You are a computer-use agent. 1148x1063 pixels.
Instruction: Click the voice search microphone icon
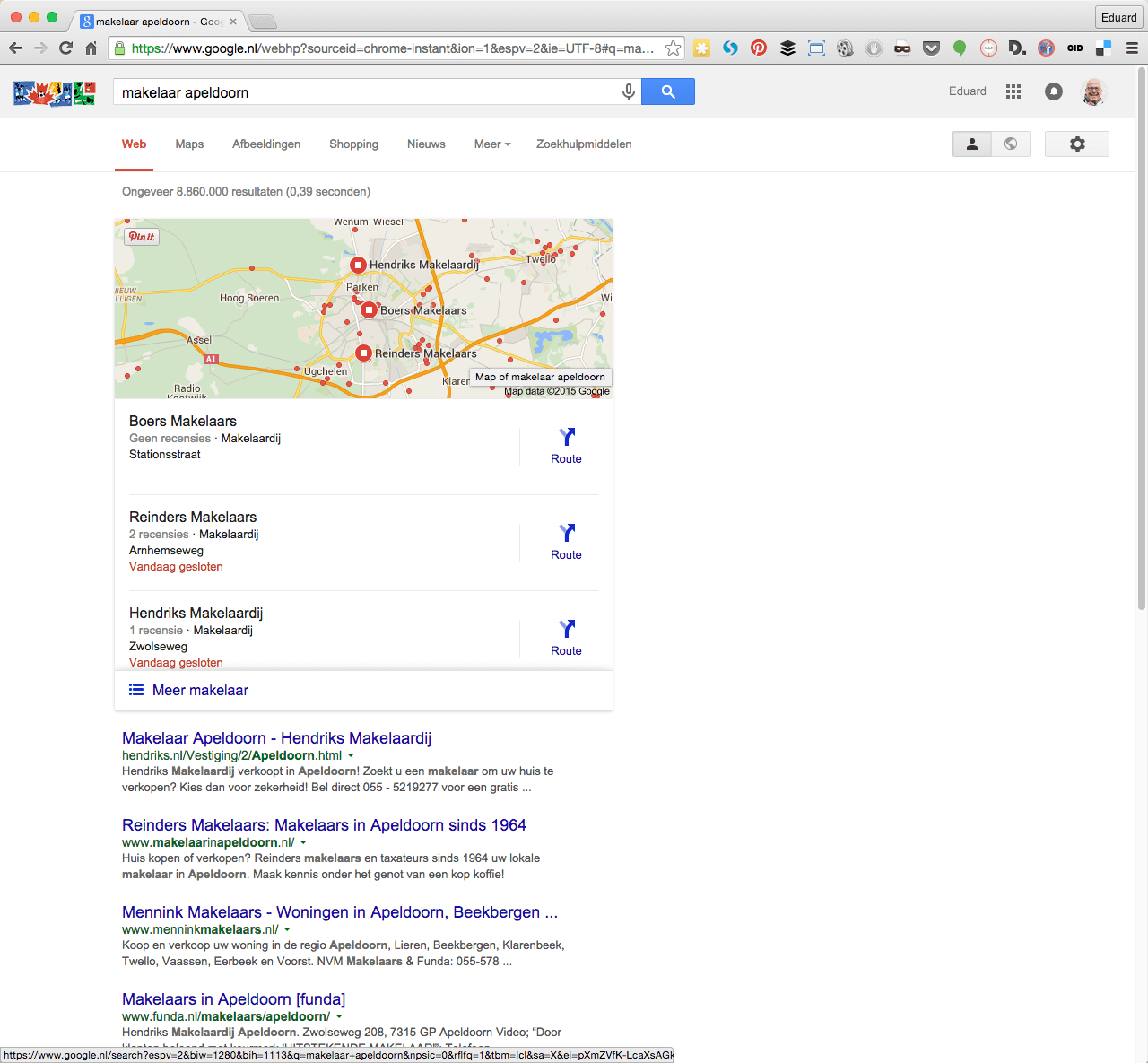(628, 91)
